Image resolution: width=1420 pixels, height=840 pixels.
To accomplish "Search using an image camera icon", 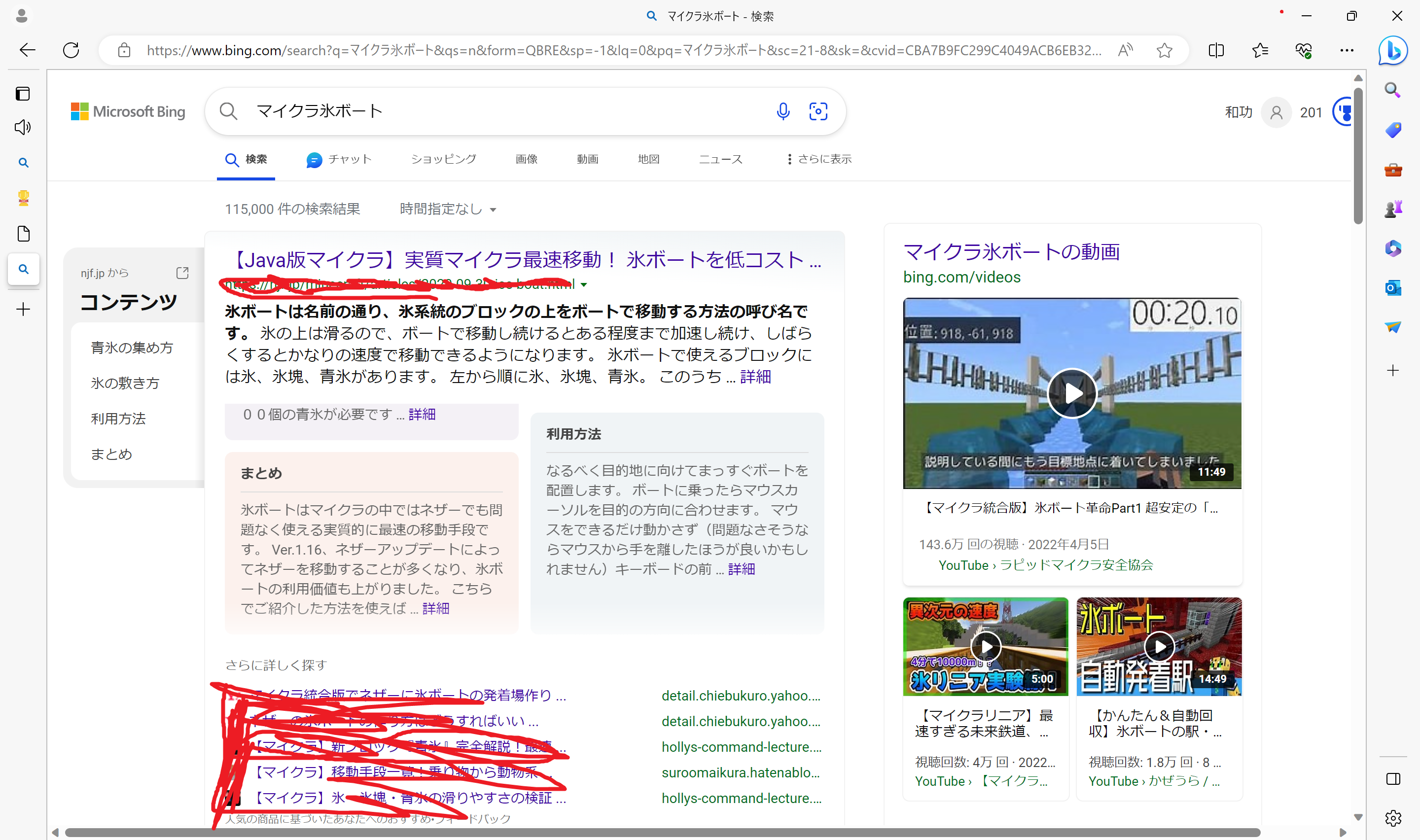I will coord(818,111).
